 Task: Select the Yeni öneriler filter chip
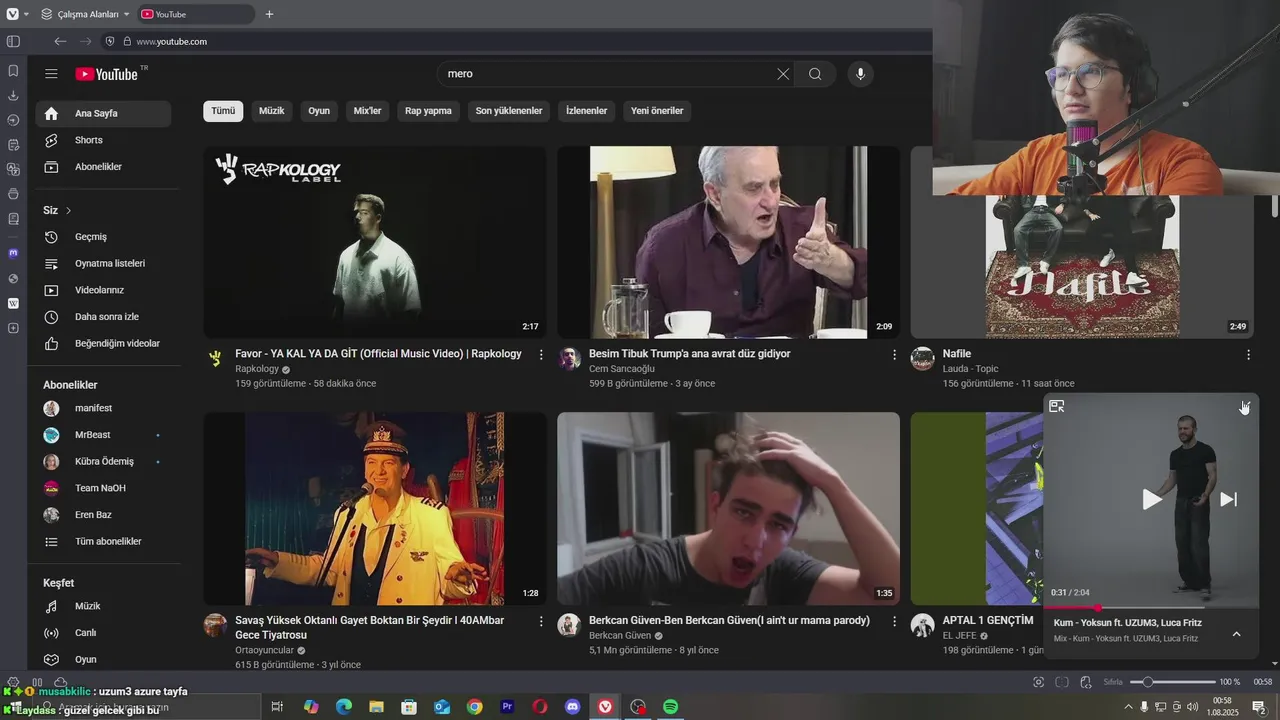(x=657, y=111)
